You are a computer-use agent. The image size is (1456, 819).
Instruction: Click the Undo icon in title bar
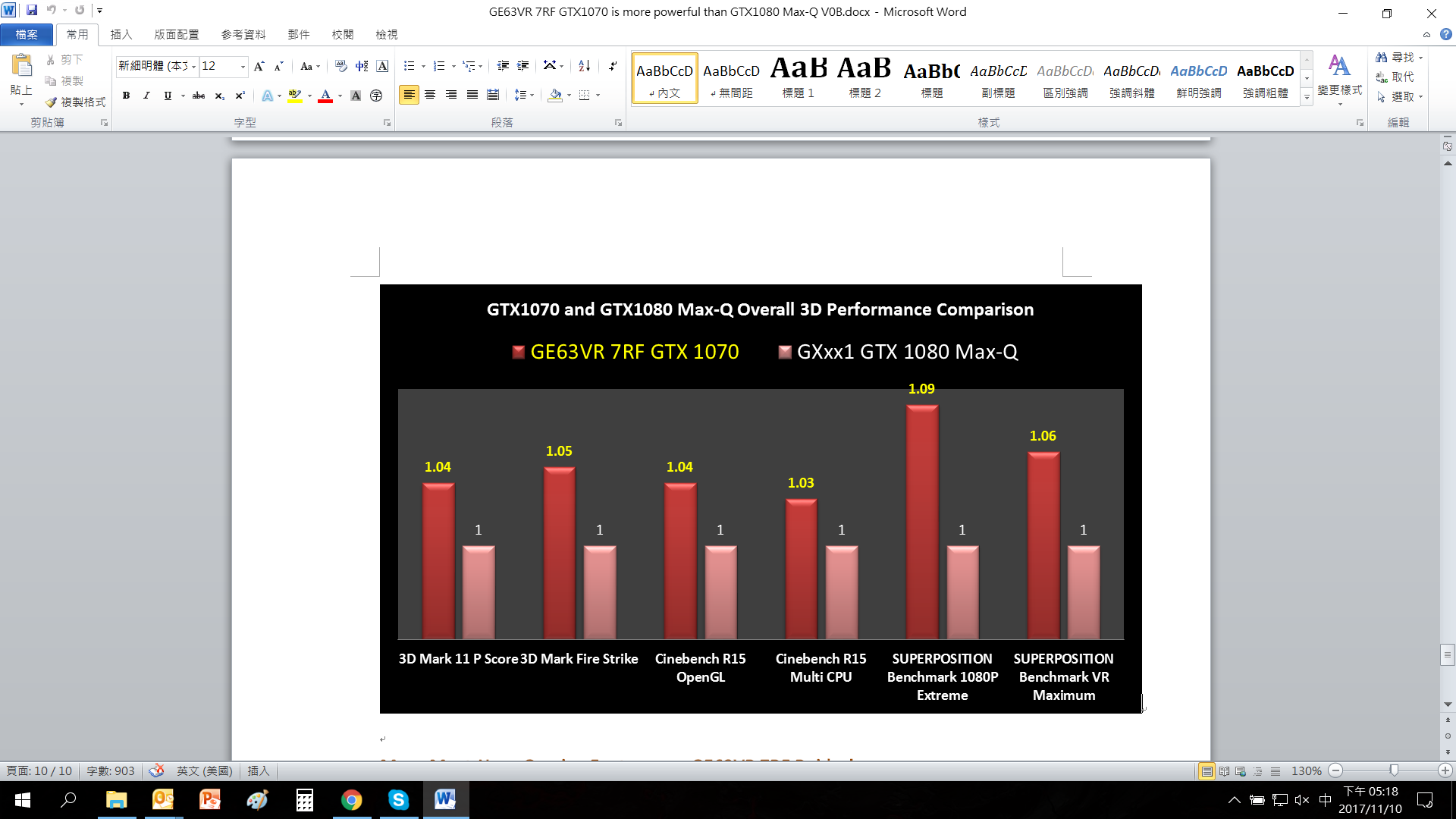click(51, 11)
